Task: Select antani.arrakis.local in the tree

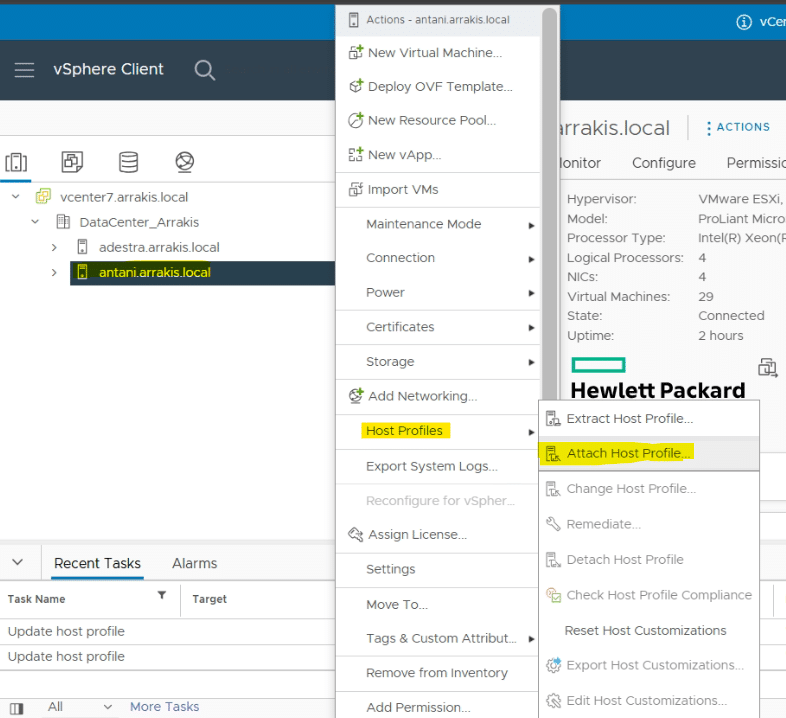Action: [154, 272]
